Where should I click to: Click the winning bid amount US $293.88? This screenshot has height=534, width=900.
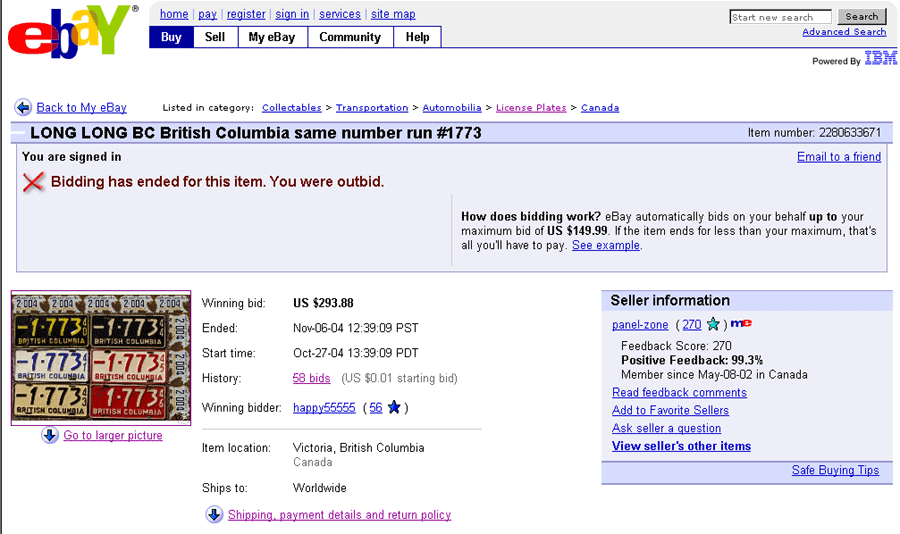tap(323, 303)
